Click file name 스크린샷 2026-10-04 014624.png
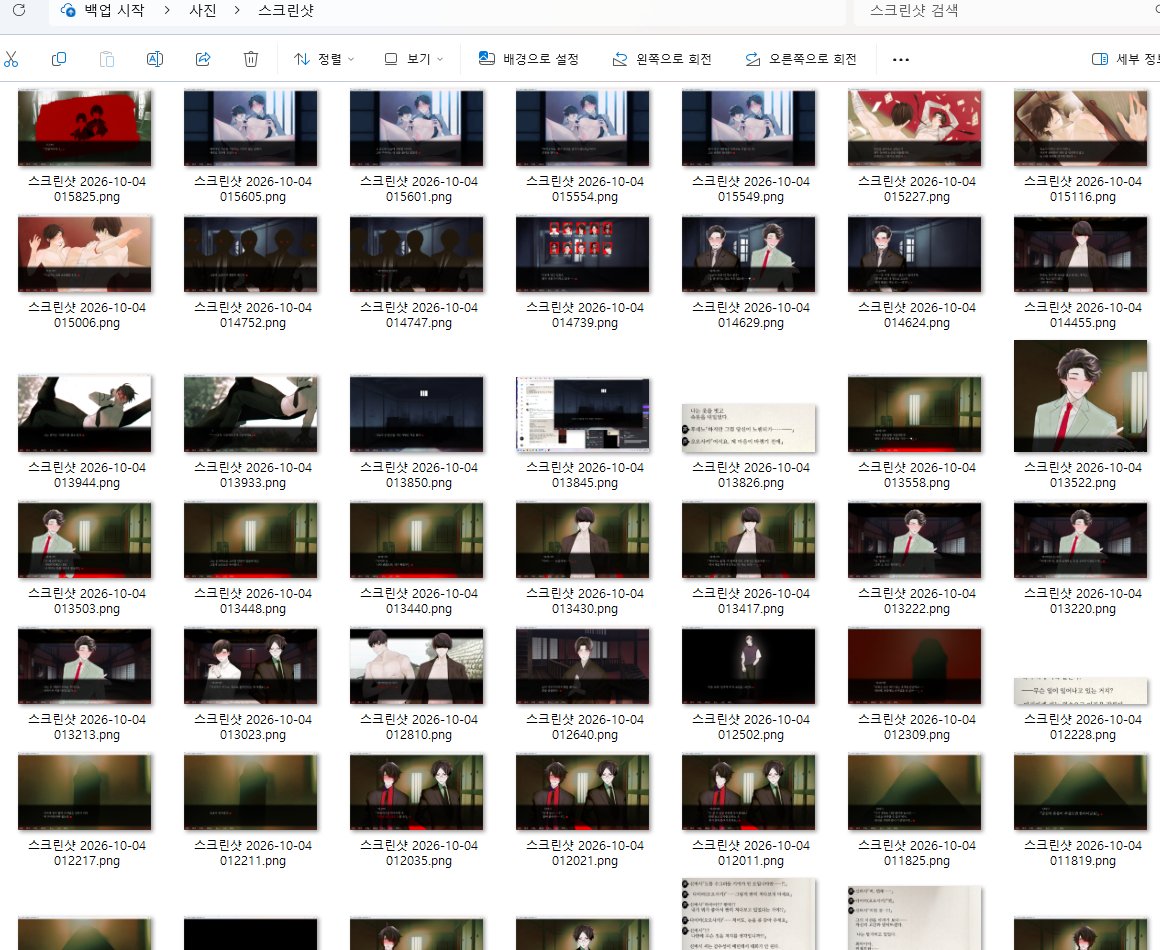Screen dimensions: 1160x950 (917, 315)
